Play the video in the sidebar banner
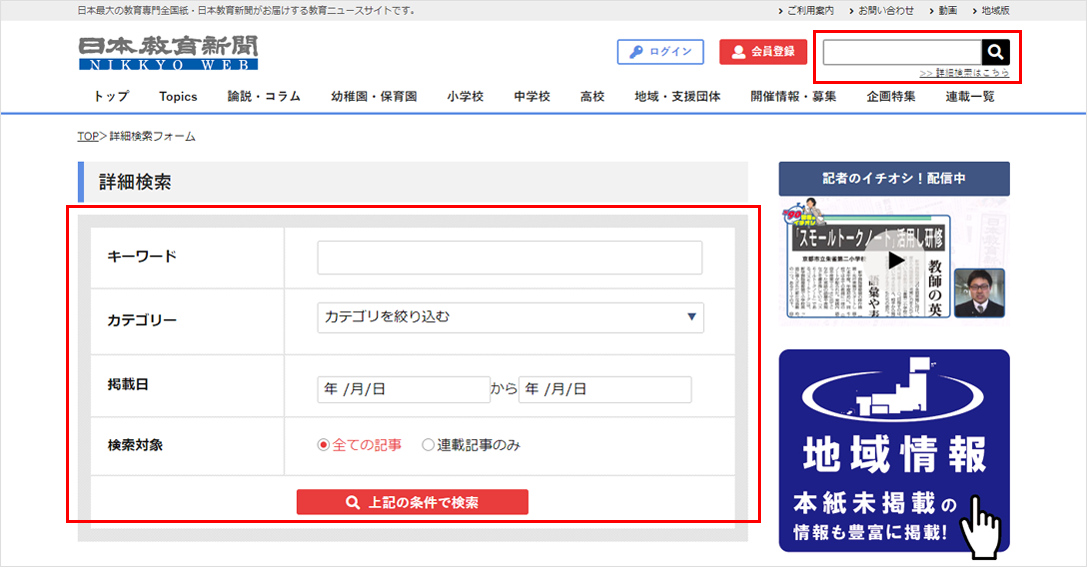Viewport: 1087px width, 567px height. click(x=895, y=260)
